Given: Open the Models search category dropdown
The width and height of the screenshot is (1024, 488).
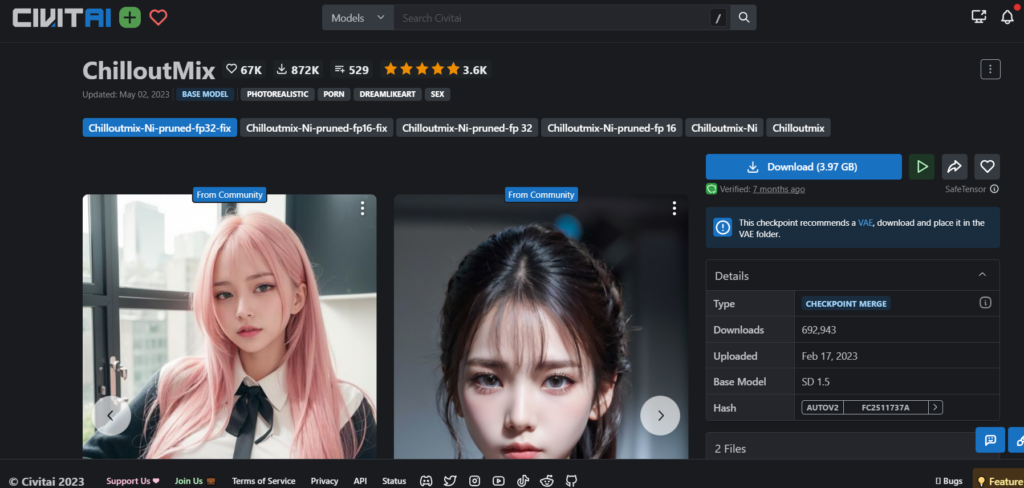Looking at the screenshot, I should point(357,18).
